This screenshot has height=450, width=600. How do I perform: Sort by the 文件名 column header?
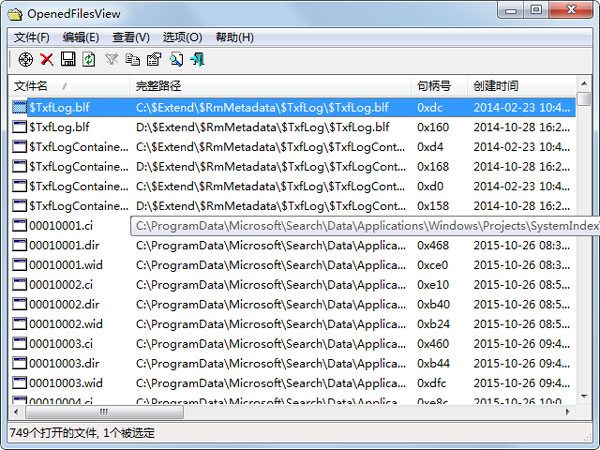[x=69, y=86]
